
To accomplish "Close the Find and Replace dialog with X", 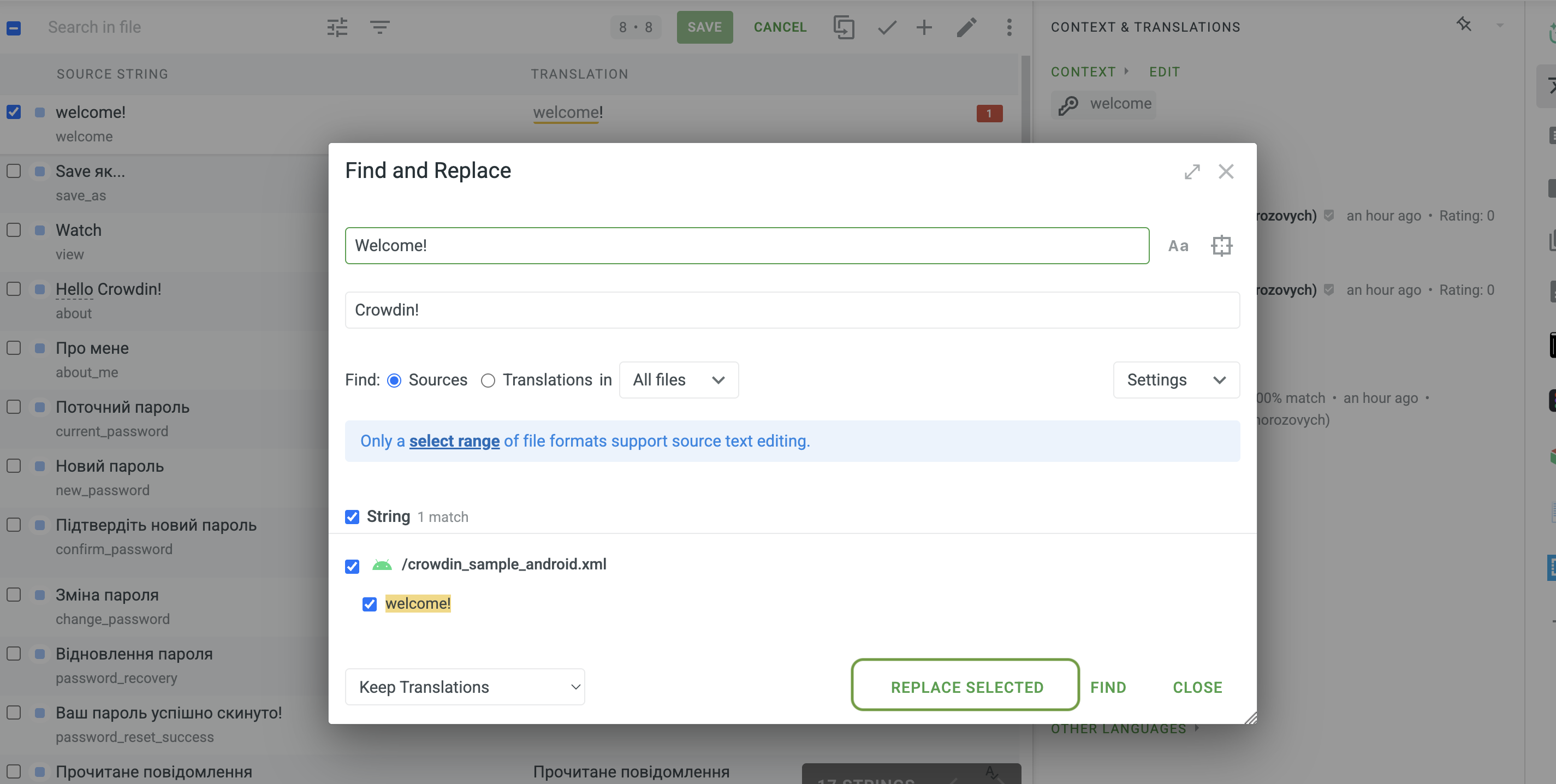I will point(1226,171).
